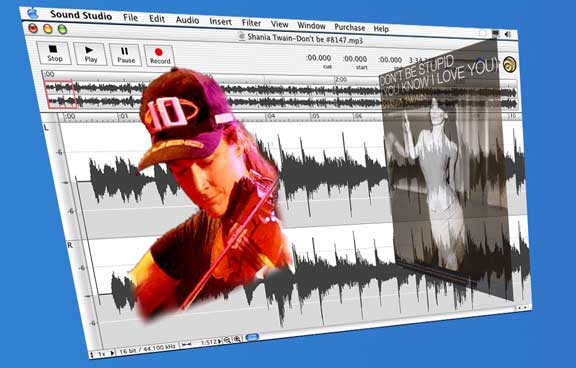Screen dimensions: 576x368
Task: Start playback with the Play button
Action: (90, 54)
